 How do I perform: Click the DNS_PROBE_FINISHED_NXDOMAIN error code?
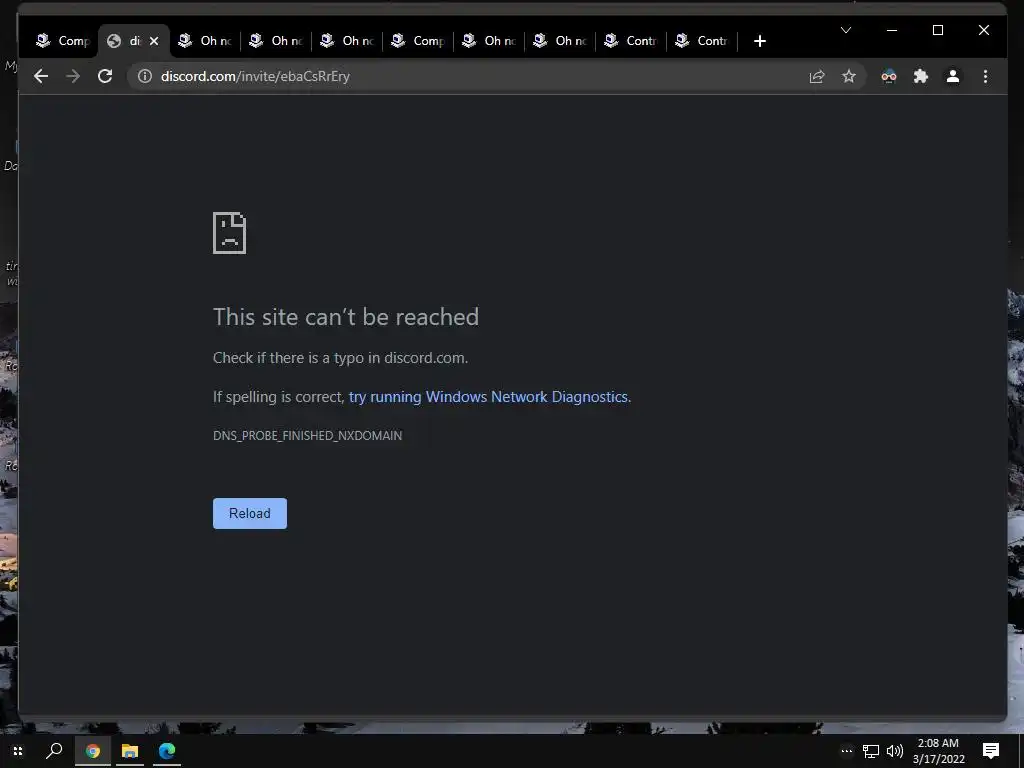(308, 436)
